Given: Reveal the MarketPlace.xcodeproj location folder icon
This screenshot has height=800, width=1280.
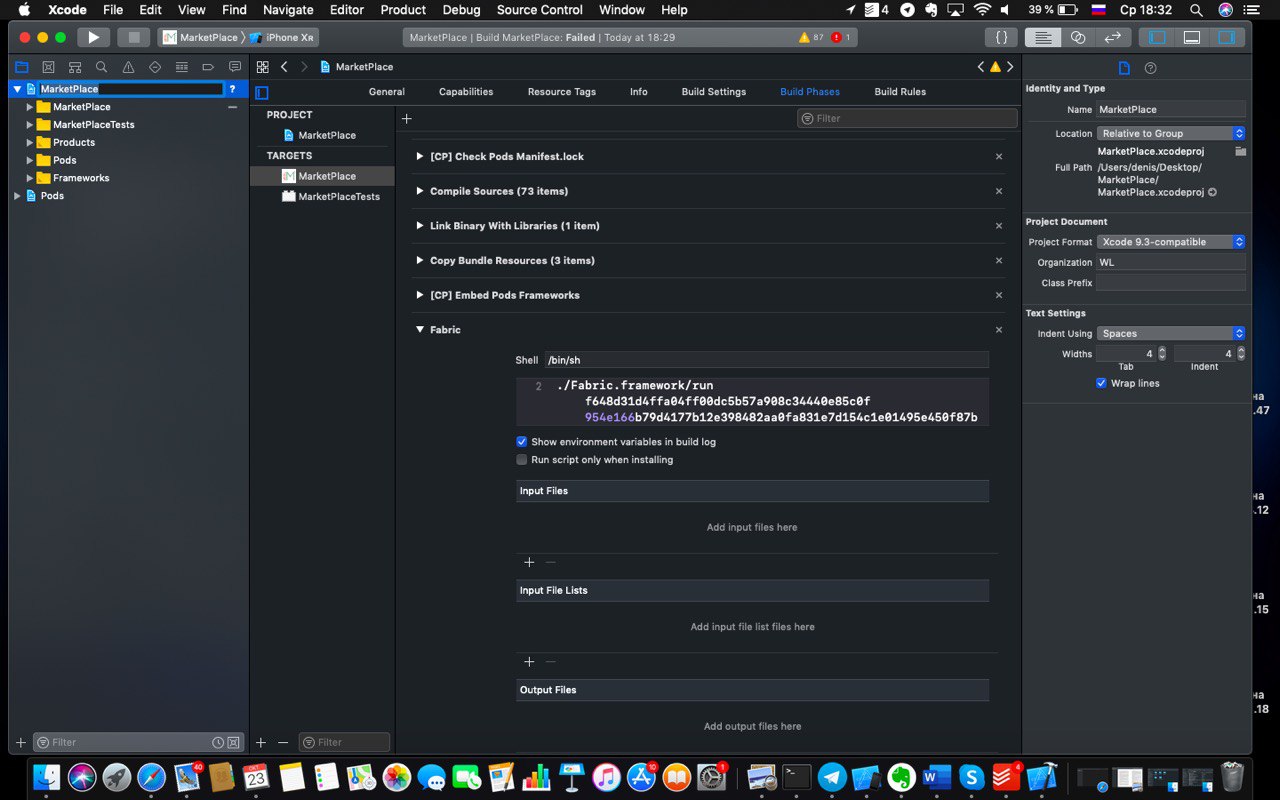Looking at the screenshot, I should tap(1240, 151).
